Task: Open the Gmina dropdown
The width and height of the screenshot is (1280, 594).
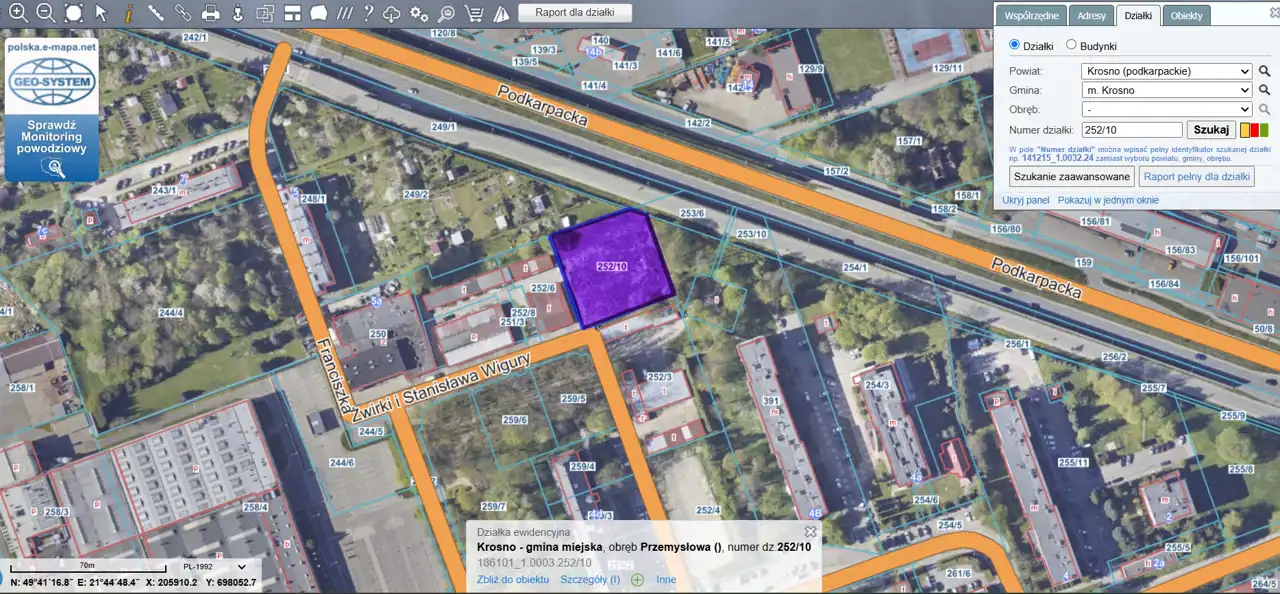Action: click(1167, 90)
